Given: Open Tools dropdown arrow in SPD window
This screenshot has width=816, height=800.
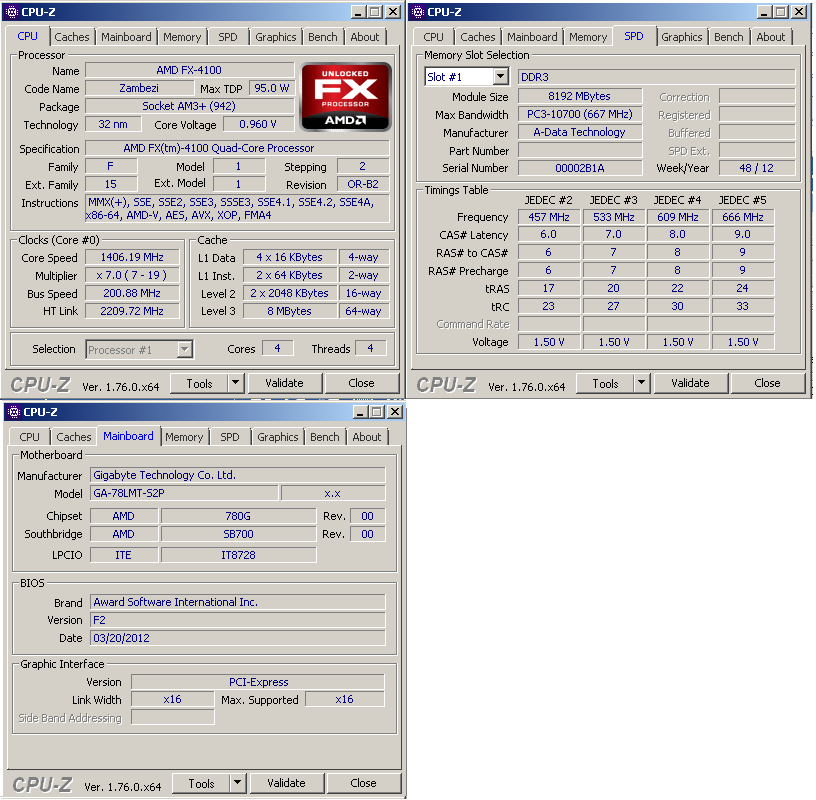Looking at the screenshot, I should click(x=642, y=383).
